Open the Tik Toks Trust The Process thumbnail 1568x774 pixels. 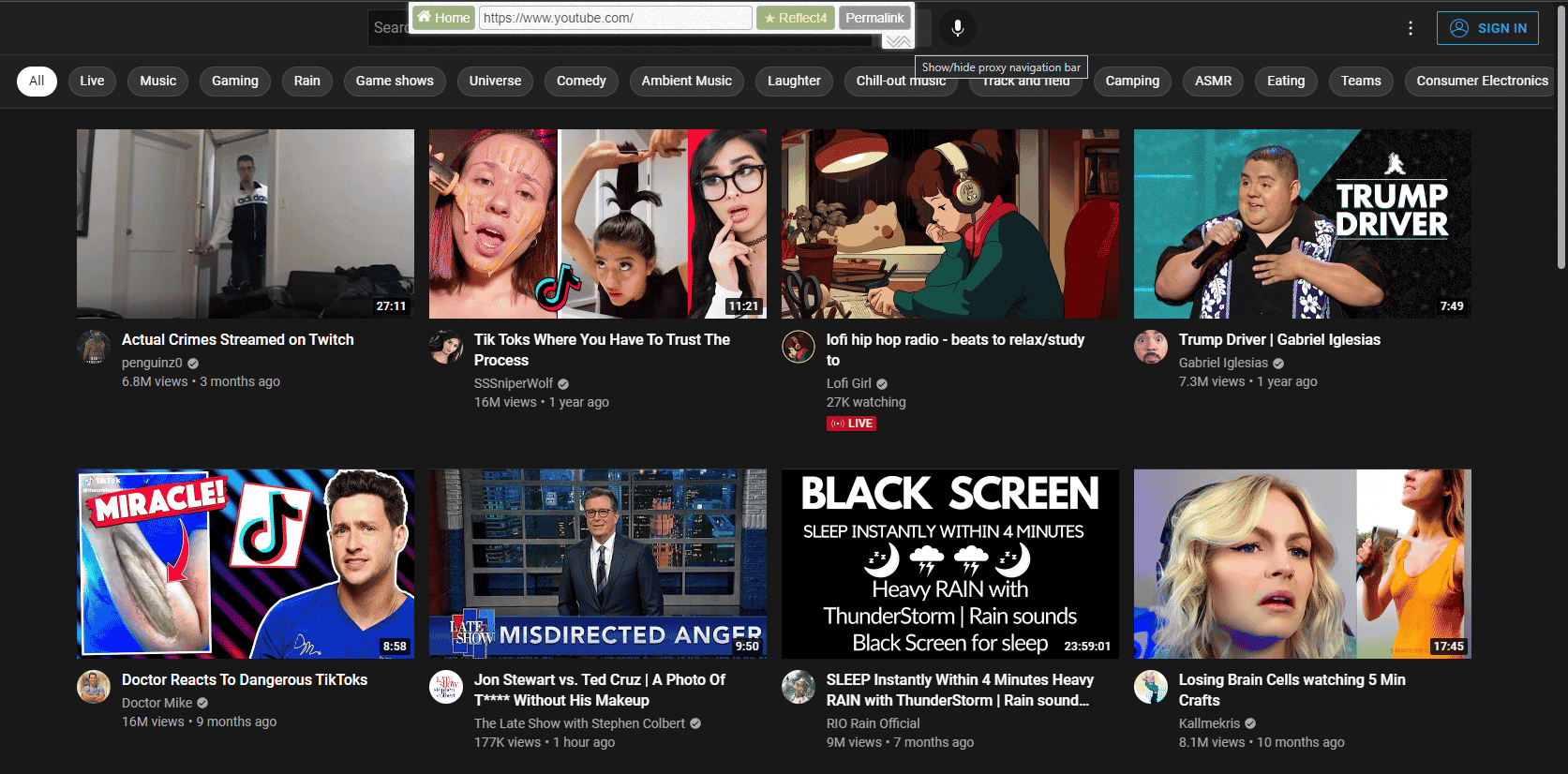coord(598,224)
